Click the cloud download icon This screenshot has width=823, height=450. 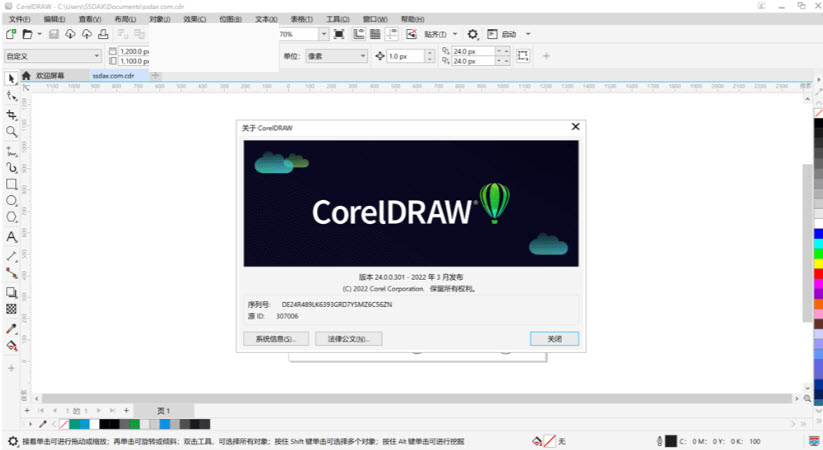point(70,34)
